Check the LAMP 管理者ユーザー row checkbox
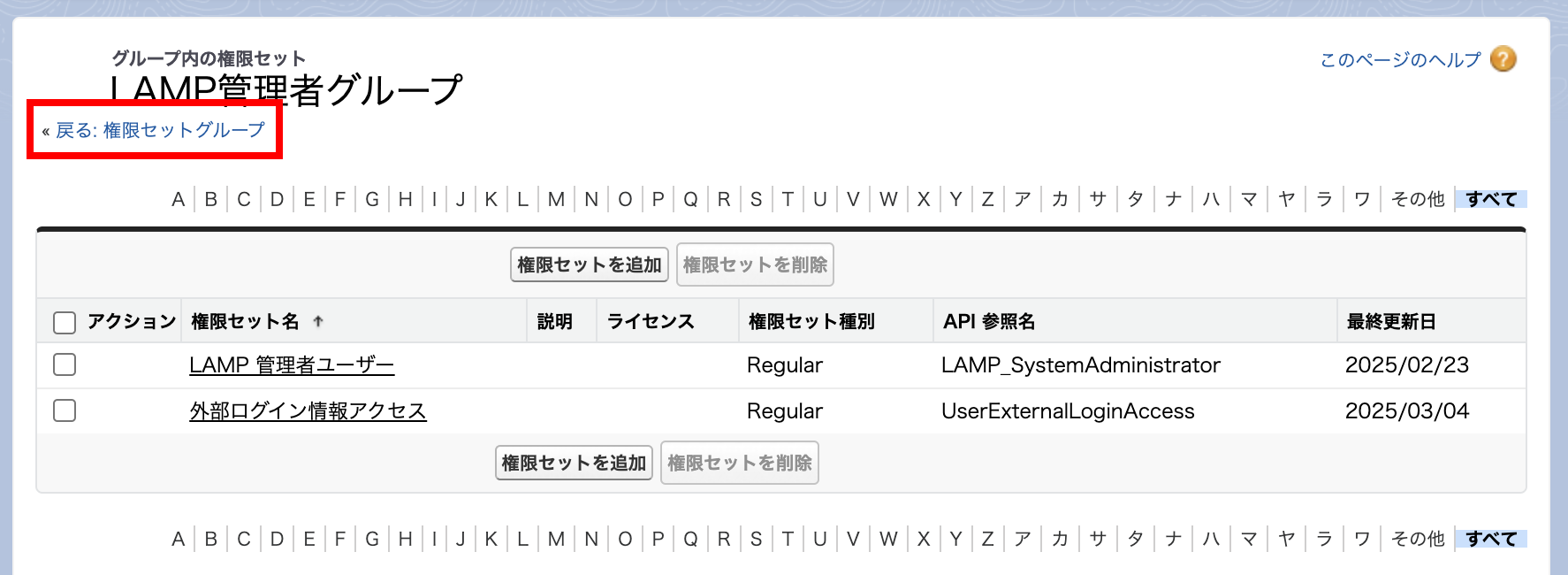Viewport: 1568px width, 575px height. click(x=65, y=364)
